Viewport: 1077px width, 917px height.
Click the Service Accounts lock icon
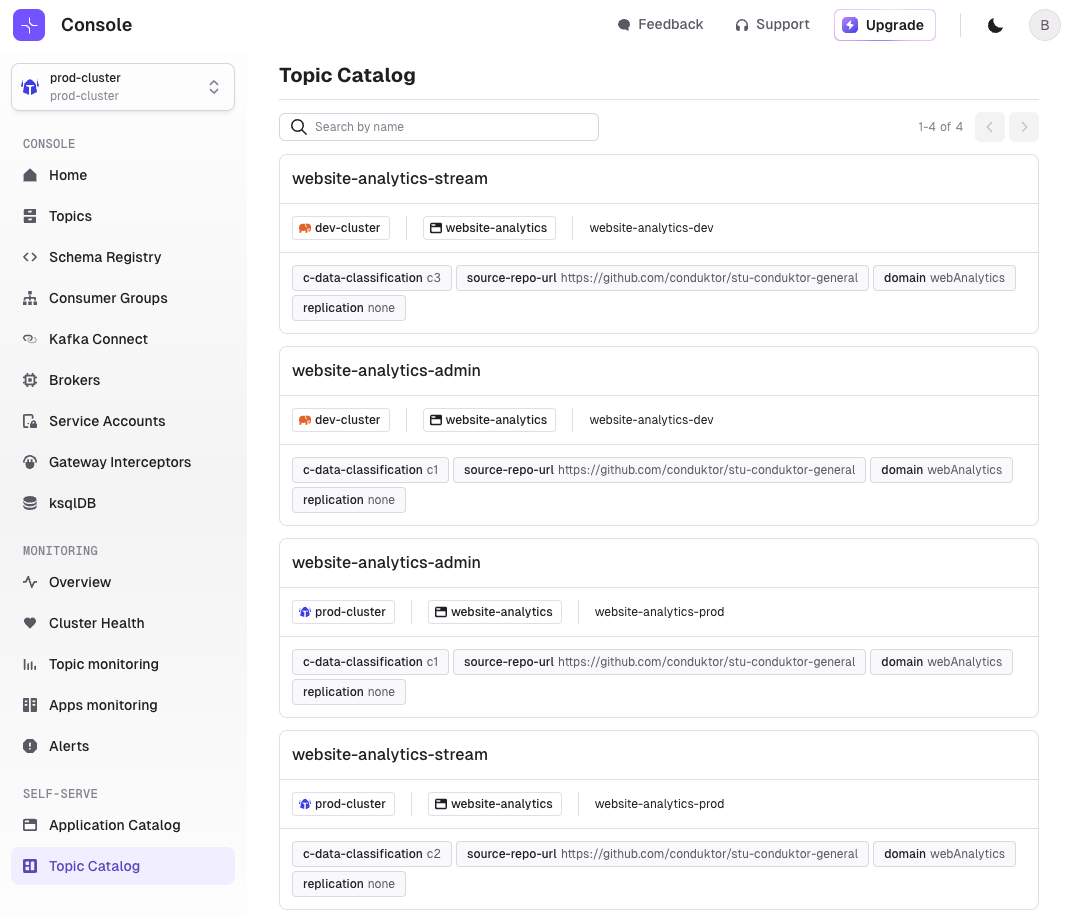click(30, 421)
